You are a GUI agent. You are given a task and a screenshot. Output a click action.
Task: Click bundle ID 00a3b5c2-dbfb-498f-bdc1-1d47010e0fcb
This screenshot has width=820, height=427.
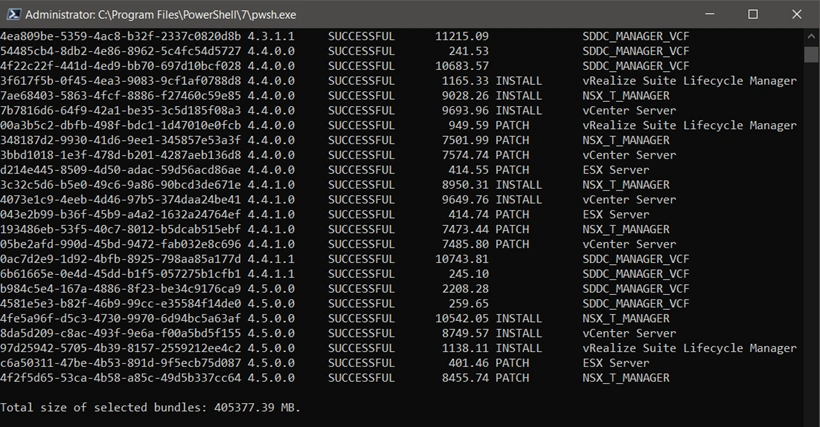(121, 125)
